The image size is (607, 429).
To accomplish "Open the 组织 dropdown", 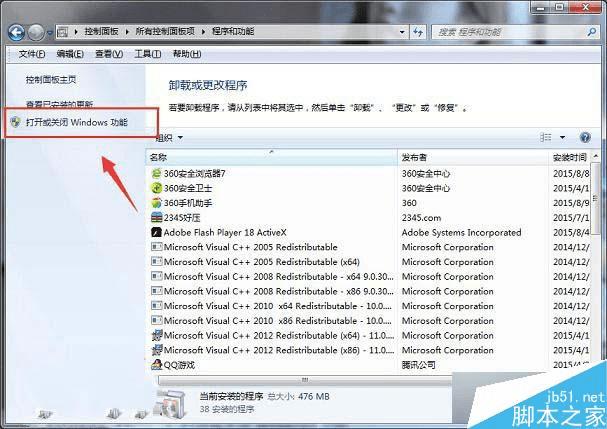I will pos(169,137).
